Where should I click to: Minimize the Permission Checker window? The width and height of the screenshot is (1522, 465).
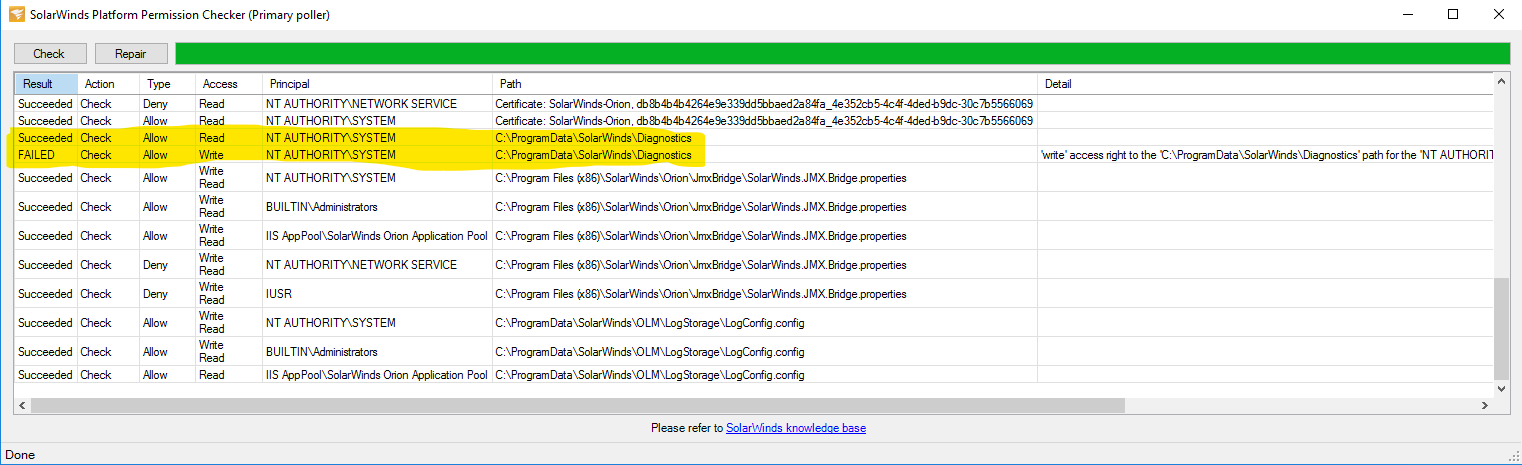point(1408,14)
